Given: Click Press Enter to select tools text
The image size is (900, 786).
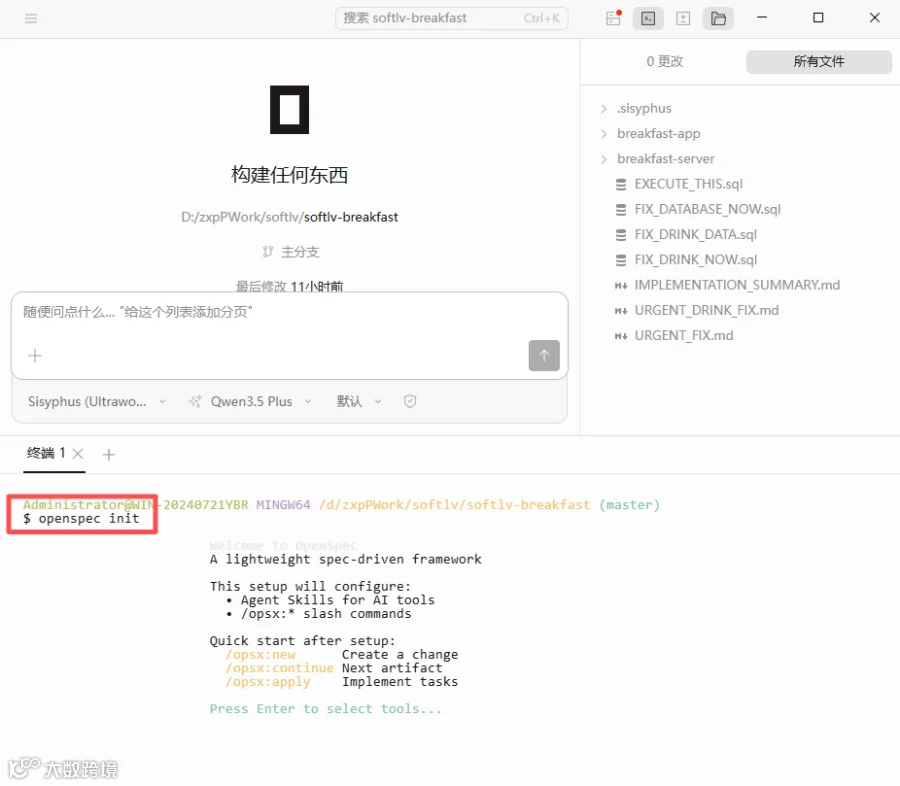Looking at the screenshot, I should click(x=325, y=709).
